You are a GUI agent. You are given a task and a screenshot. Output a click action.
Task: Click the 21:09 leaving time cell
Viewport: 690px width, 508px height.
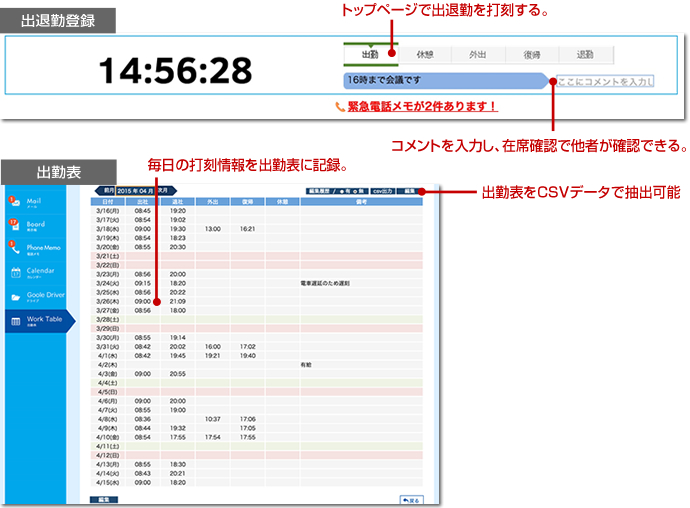178,302
